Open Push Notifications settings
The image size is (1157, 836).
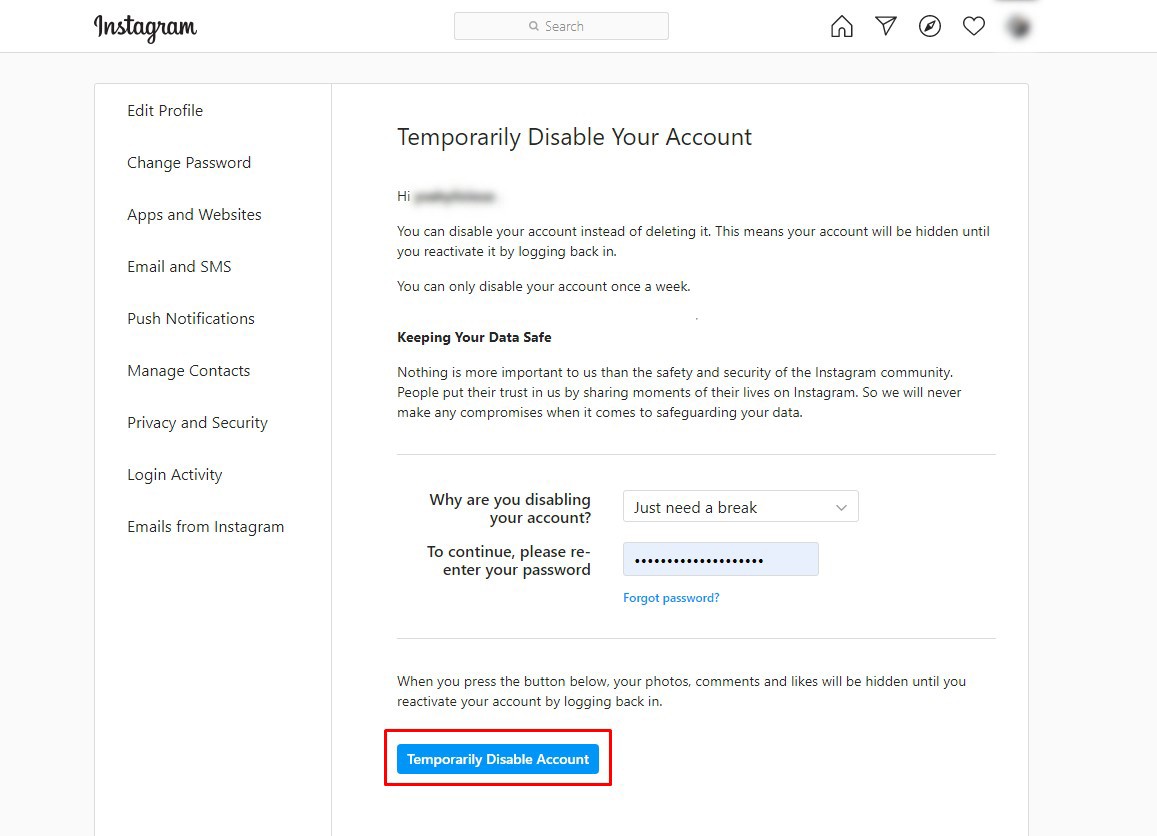coord(191,319)
